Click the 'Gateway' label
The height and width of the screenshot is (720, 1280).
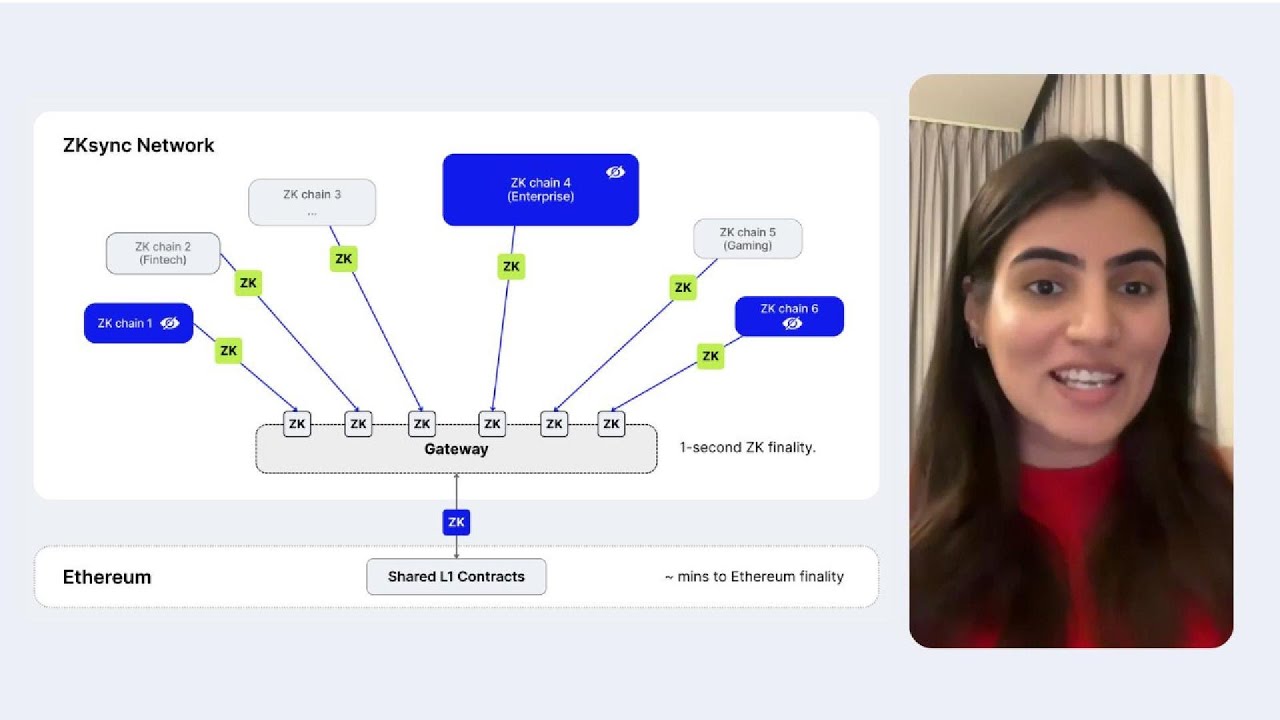456,449
